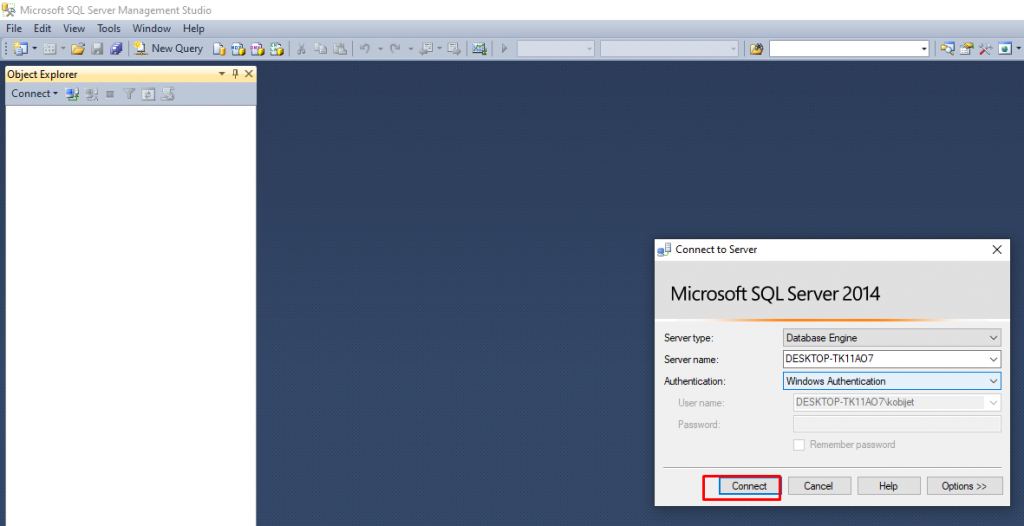This screenshot has width=1024, height=526.
Task: Click the Undo arrow icon
Action: (365, 48)
